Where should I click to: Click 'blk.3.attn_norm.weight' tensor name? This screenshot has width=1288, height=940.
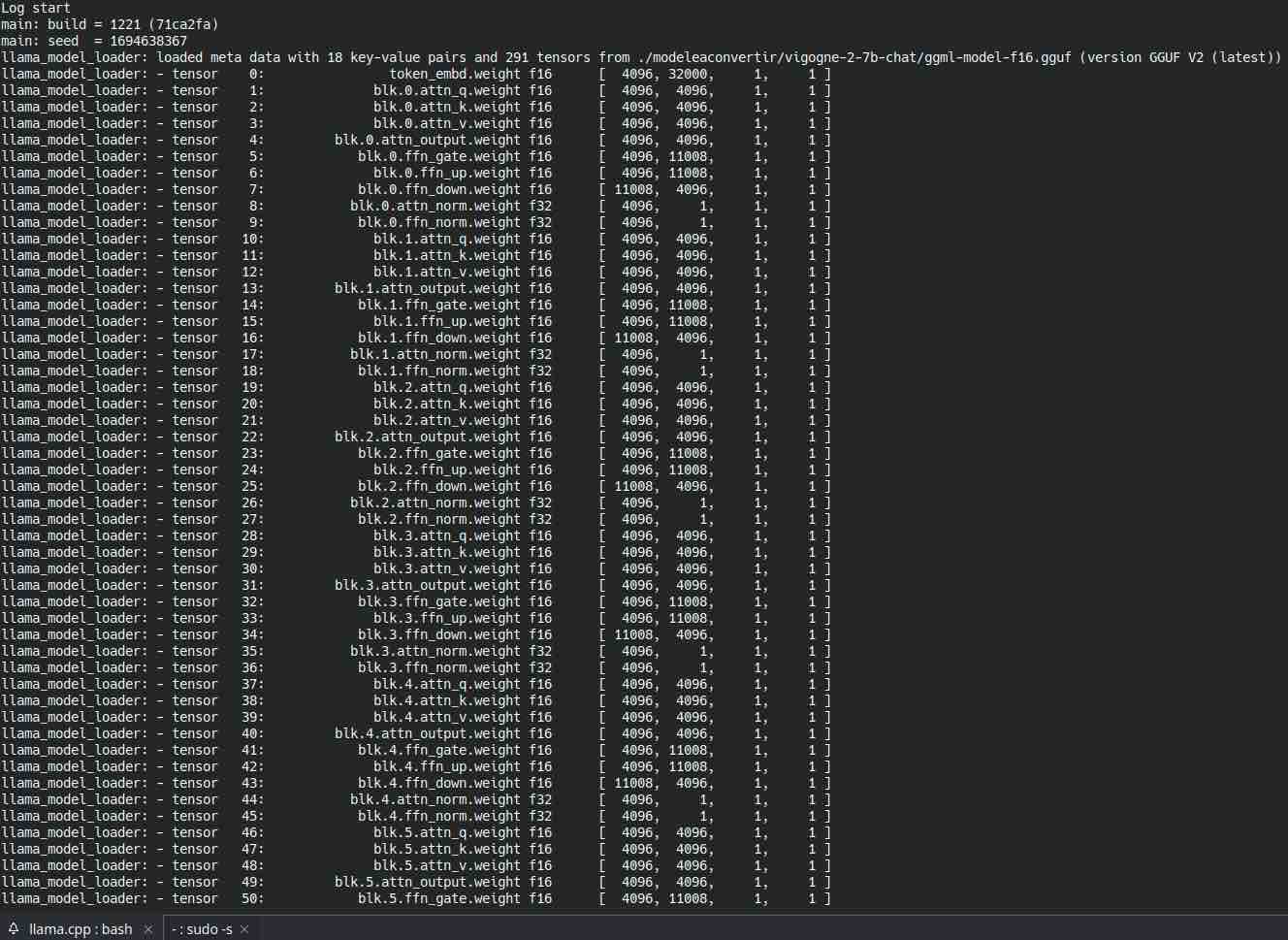[x=436, y=651]
